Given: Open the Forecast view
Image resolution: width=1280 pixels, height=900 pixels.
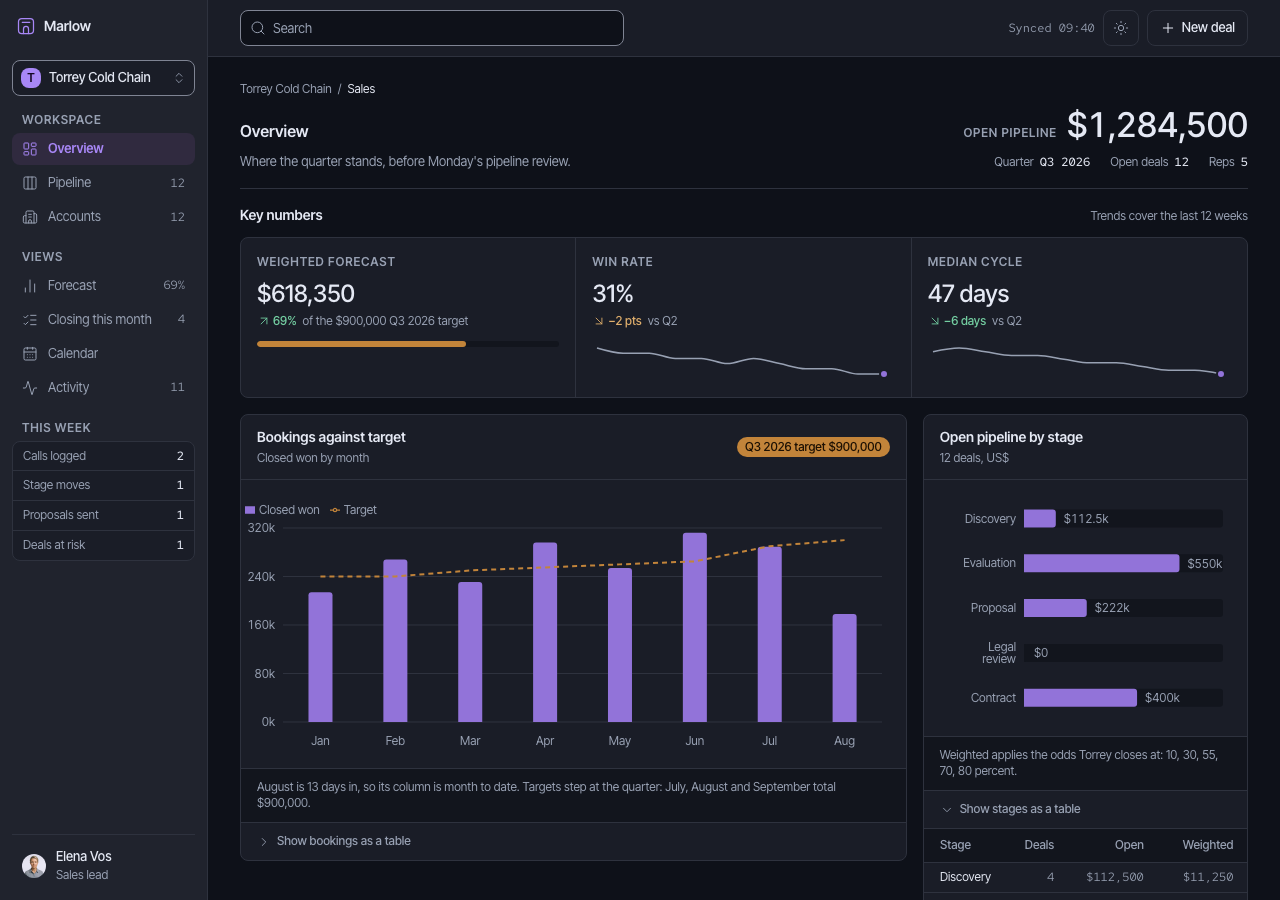Looking at the screenshot, I should coord(103,286).
